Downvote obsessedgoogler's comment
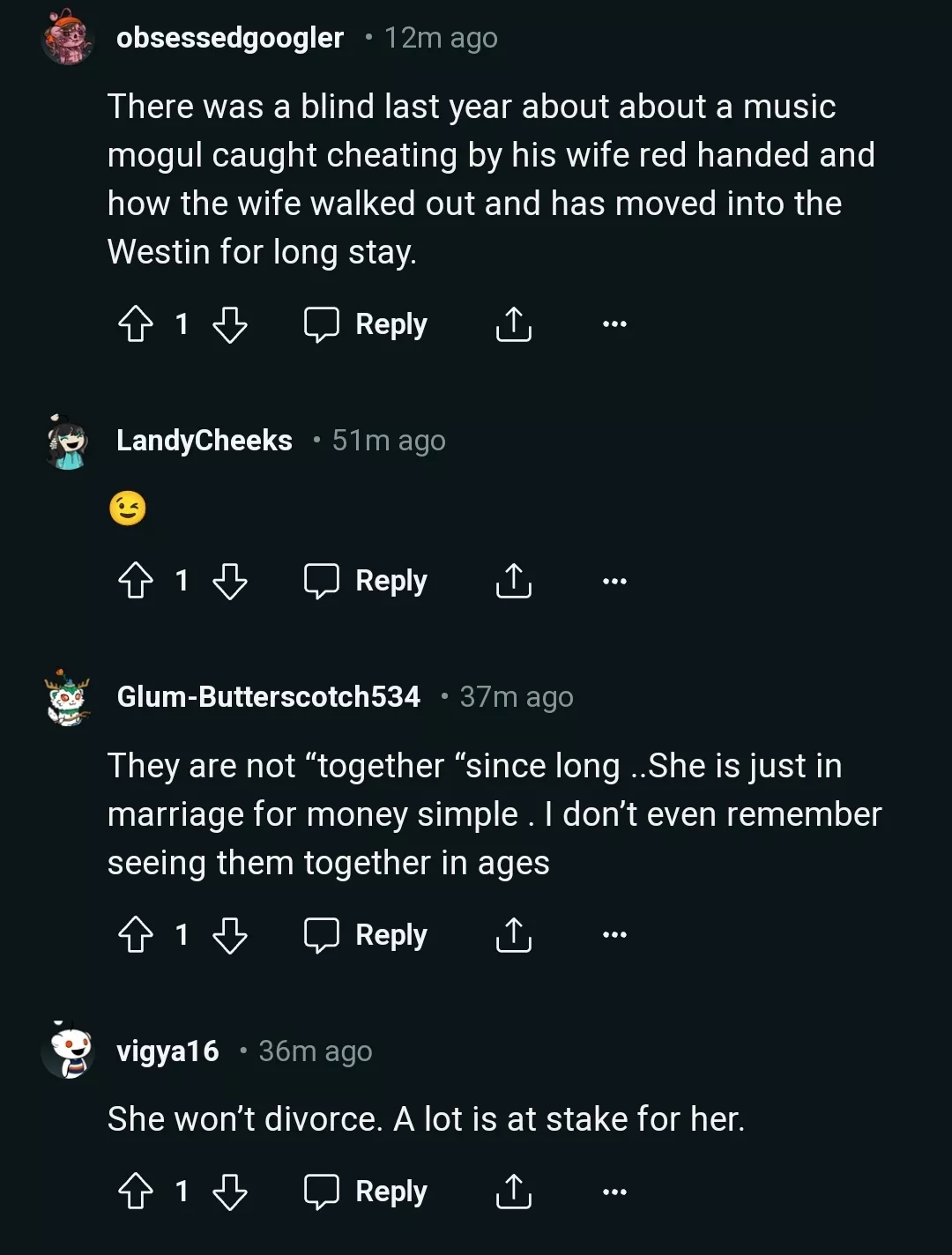This screenshot has height=1255, width=952. click(230, 323)
